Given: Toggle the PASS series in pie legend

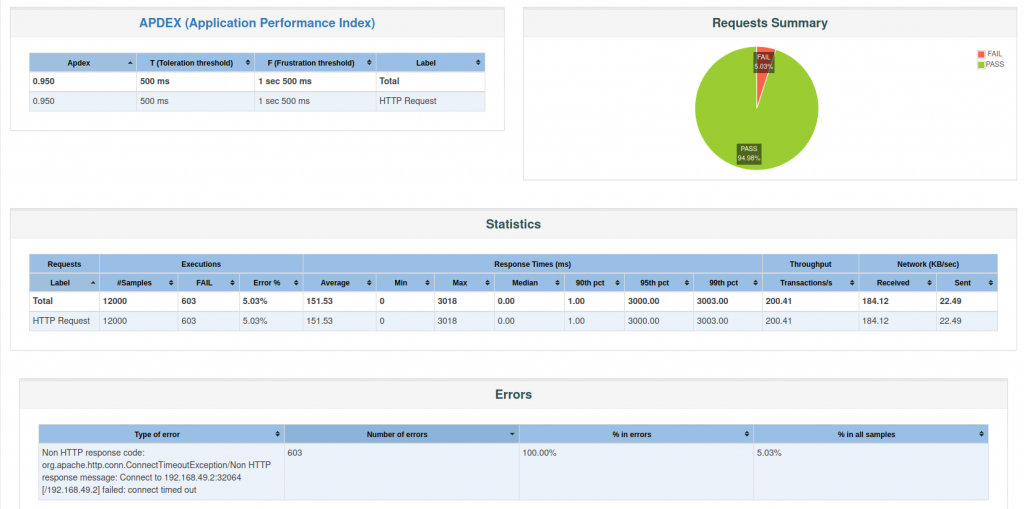Looking at the screenshot, I should coord(990,65).
